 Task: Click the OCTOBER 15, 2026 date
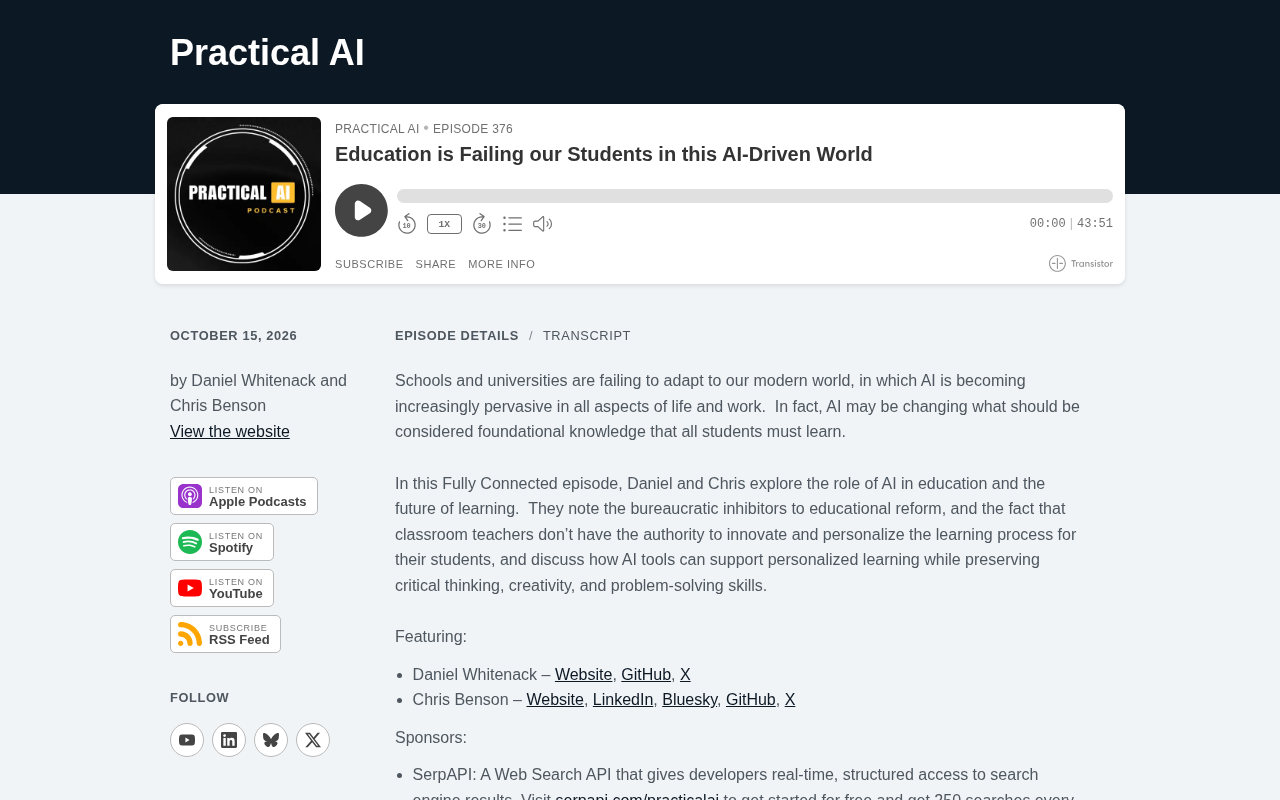pyautogui.click(x=234, y=336)
